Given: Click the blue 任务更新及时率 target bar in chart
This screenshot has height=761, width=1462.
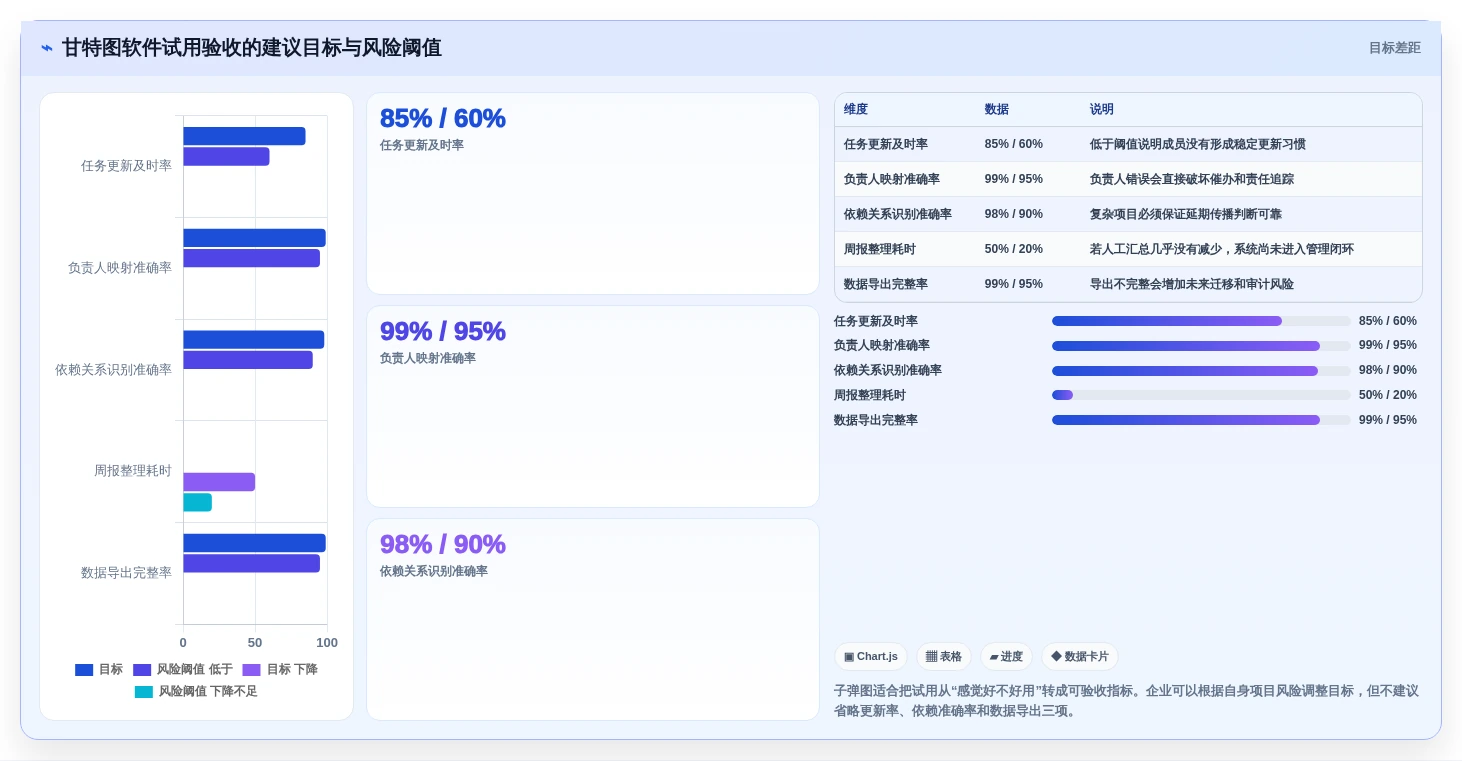Looking at the screenshot, I should pos(244,136).
